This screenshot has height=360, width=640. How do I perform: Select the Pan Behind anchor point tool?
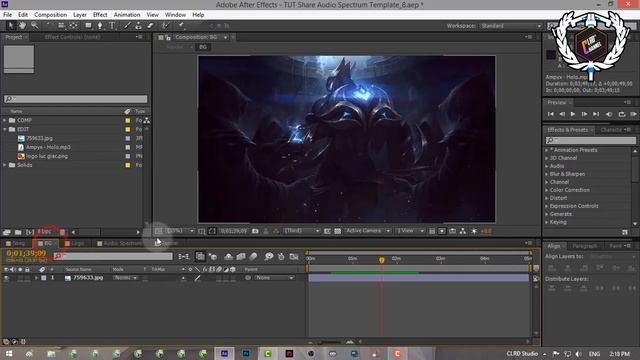73,26
